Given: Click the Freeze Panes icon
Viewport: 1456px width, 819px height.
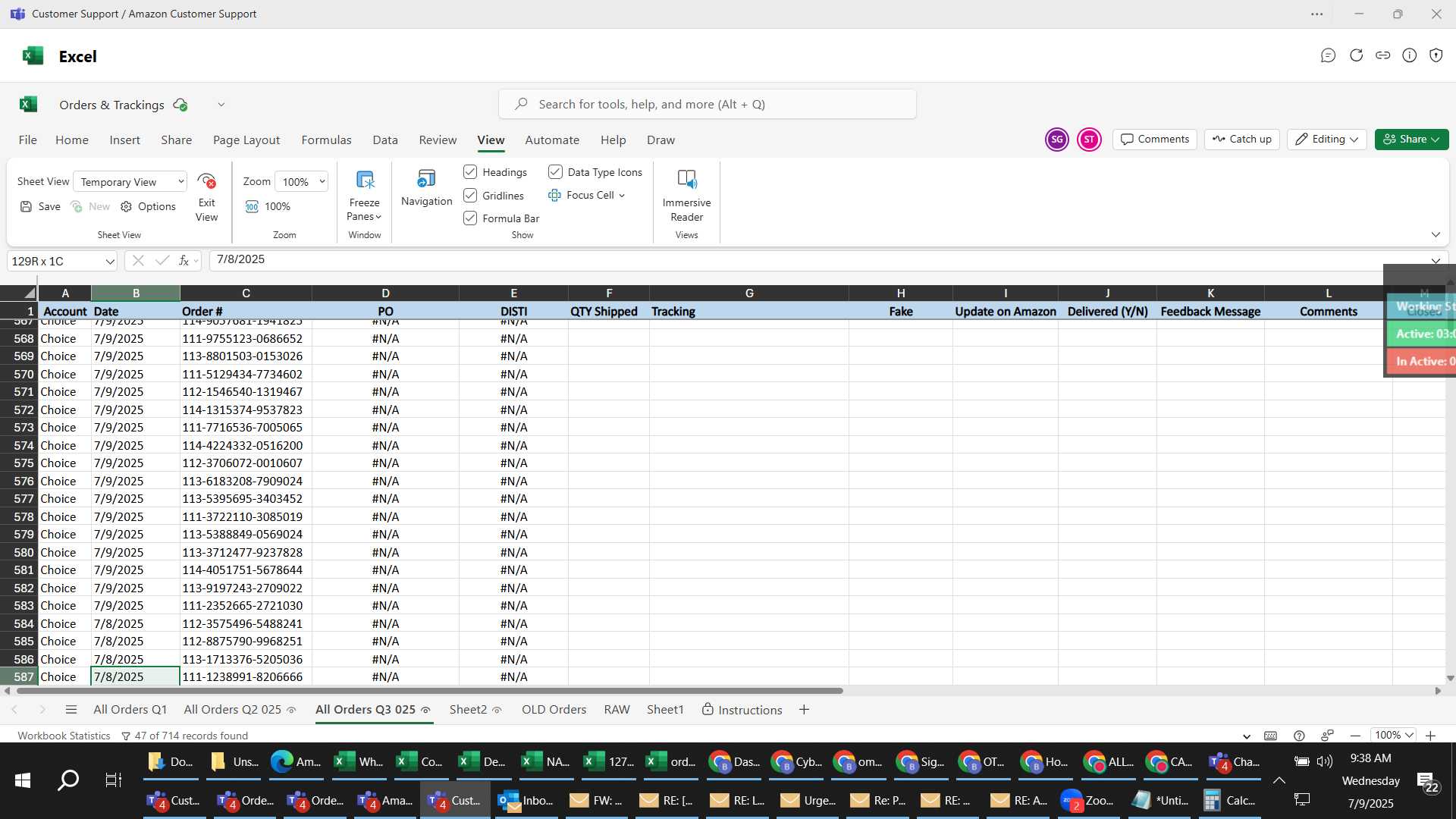Looking at the screenshot, I should click(365, 180).
